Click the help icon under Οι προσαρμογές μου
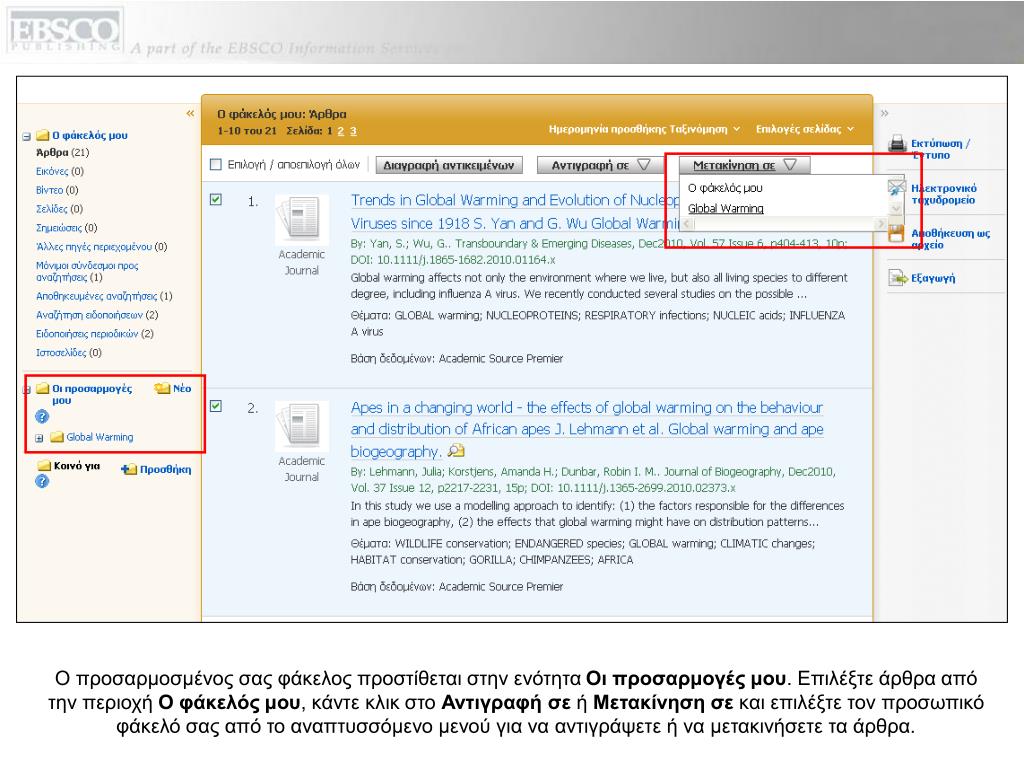The height and width of the screenshot is (768, 1024). coord(42,417)
